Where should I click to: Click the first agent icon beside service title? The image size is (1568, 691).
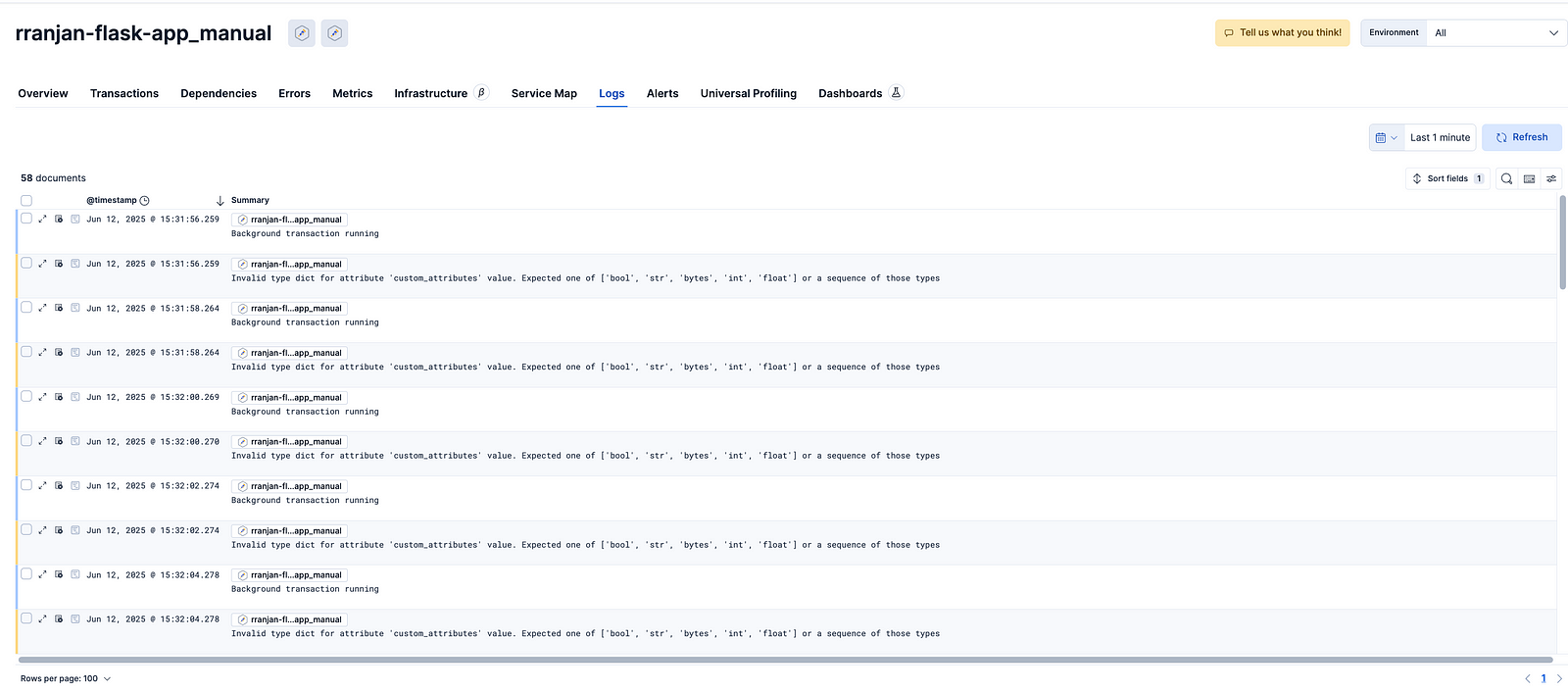[x=302, y=33]
